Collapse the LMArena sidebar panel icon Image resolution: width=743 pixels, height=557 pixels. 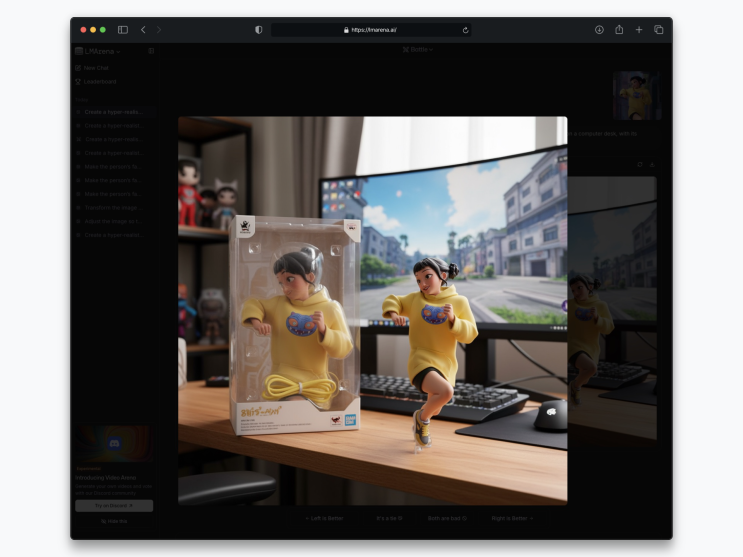pyautogui.click(x=151, y=51)
